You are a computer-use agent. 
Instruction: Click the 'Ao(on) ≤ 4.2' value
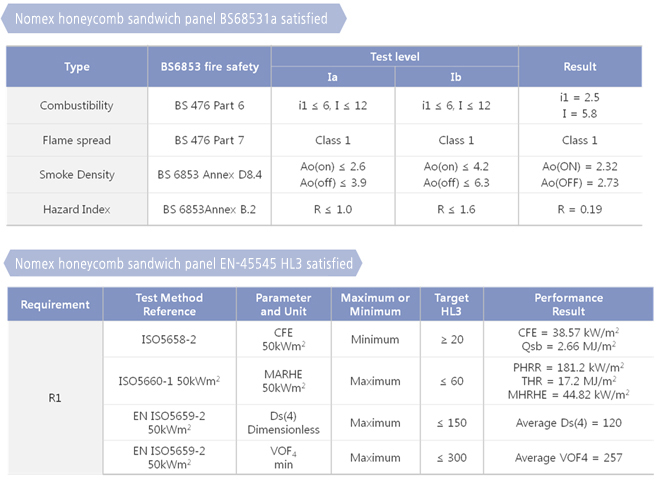456,166
